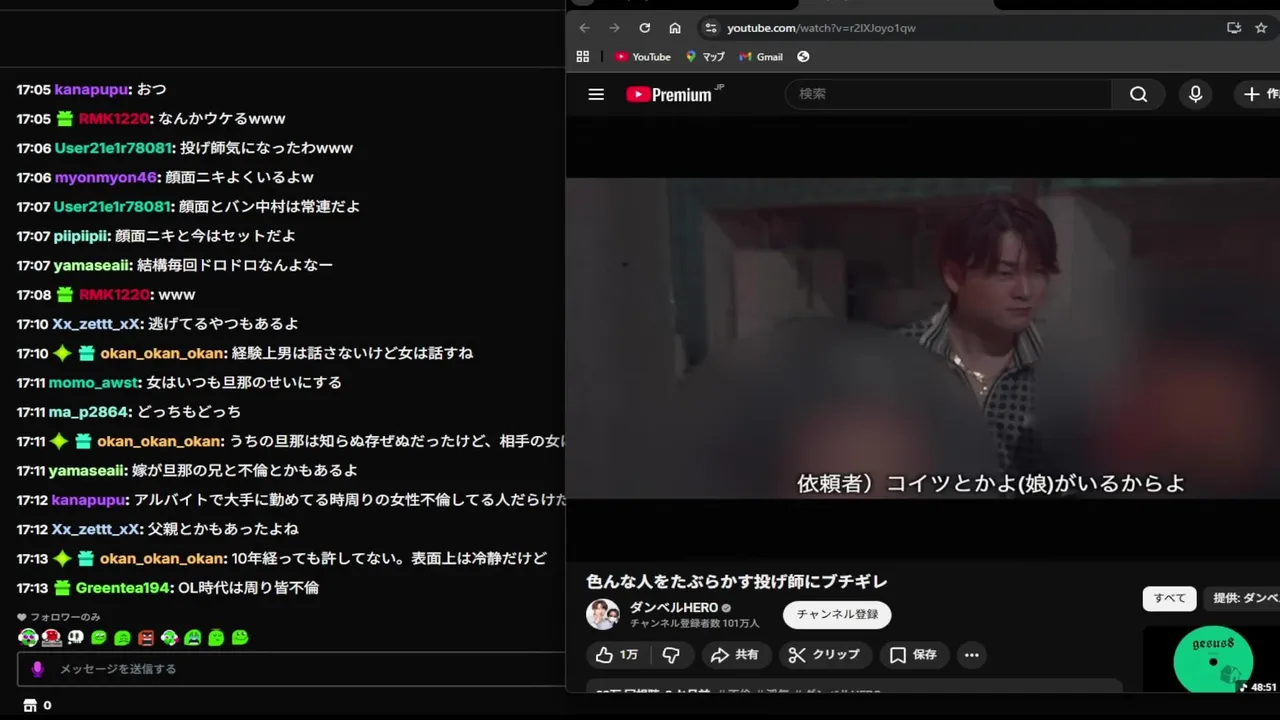Reload the YouTube page
This screenshot has width=1280, height=720.
pos(645,28)
